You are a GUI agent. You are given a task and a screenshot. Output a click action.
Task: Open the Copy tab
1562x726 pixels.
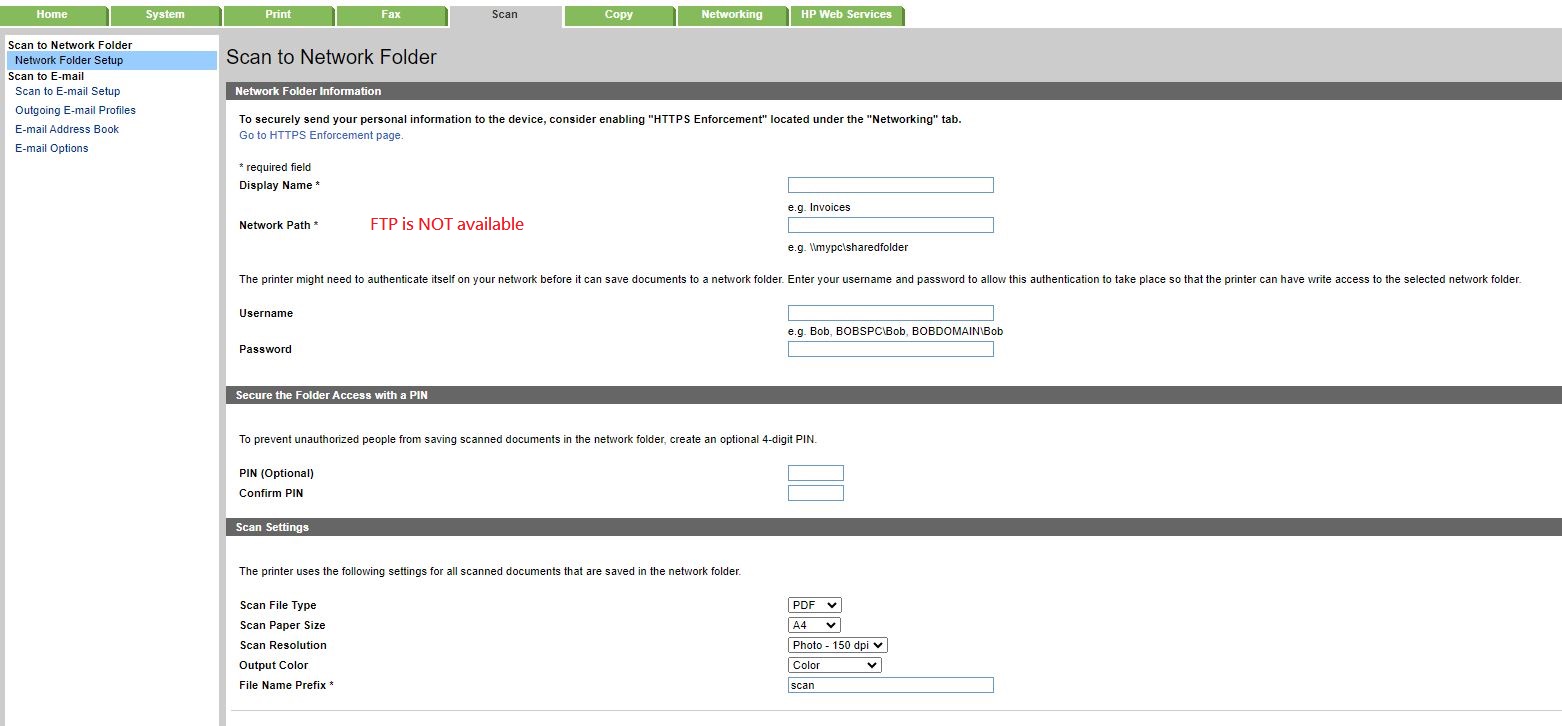(619, 15)
